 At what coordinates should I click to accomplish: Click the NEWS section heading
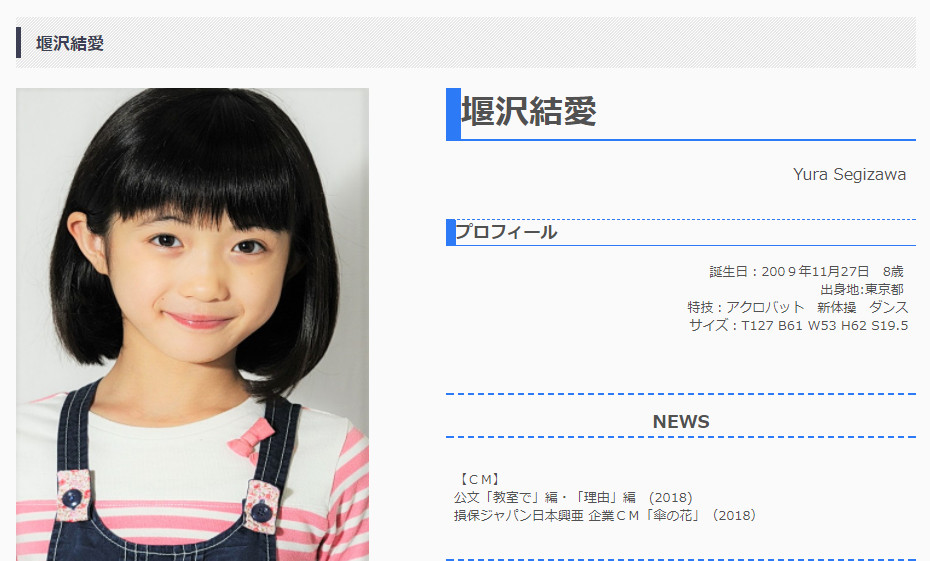[x=681, y=422]
